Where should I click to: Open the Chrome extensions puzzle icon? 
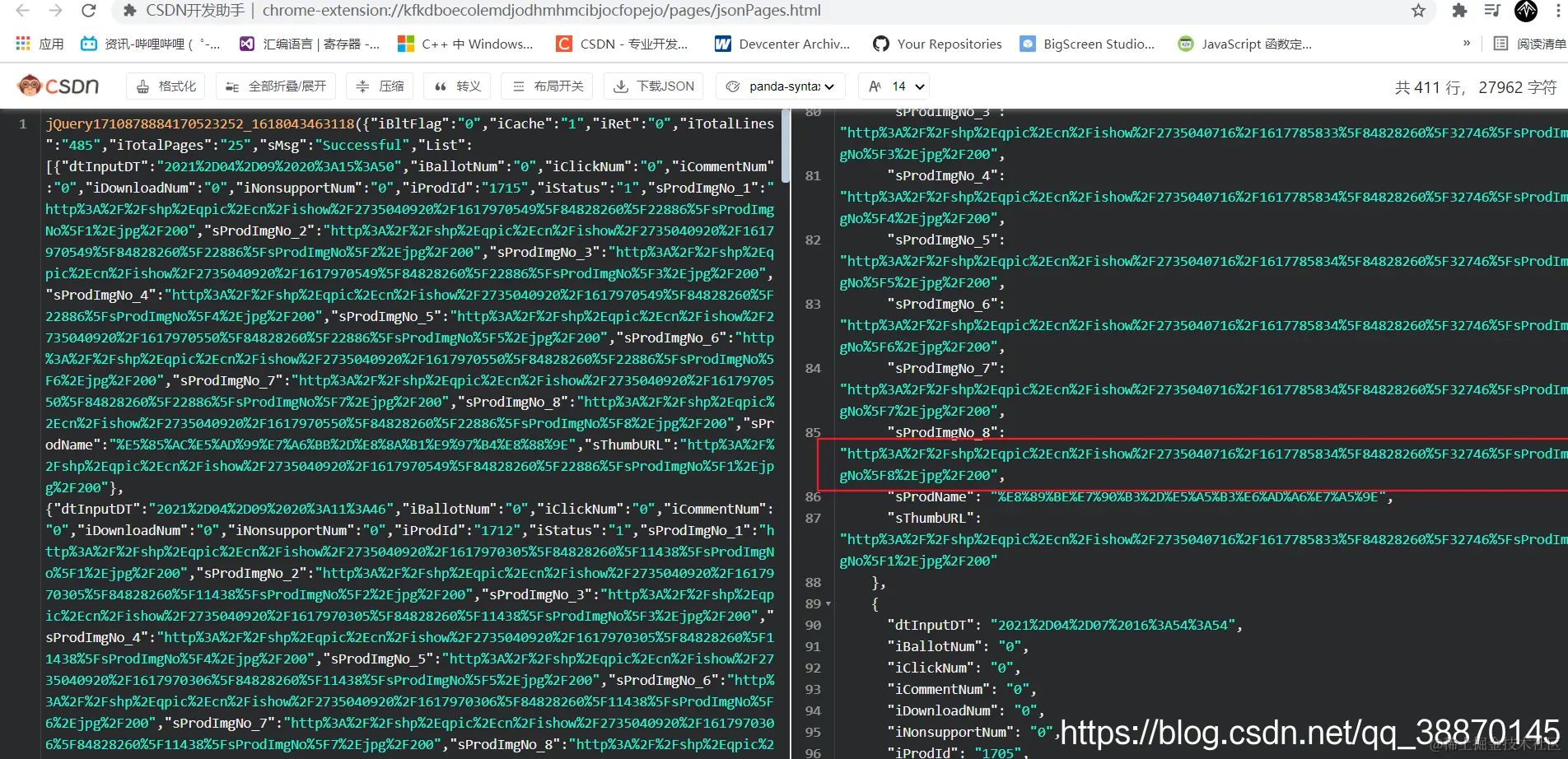tap(1459, 11)
